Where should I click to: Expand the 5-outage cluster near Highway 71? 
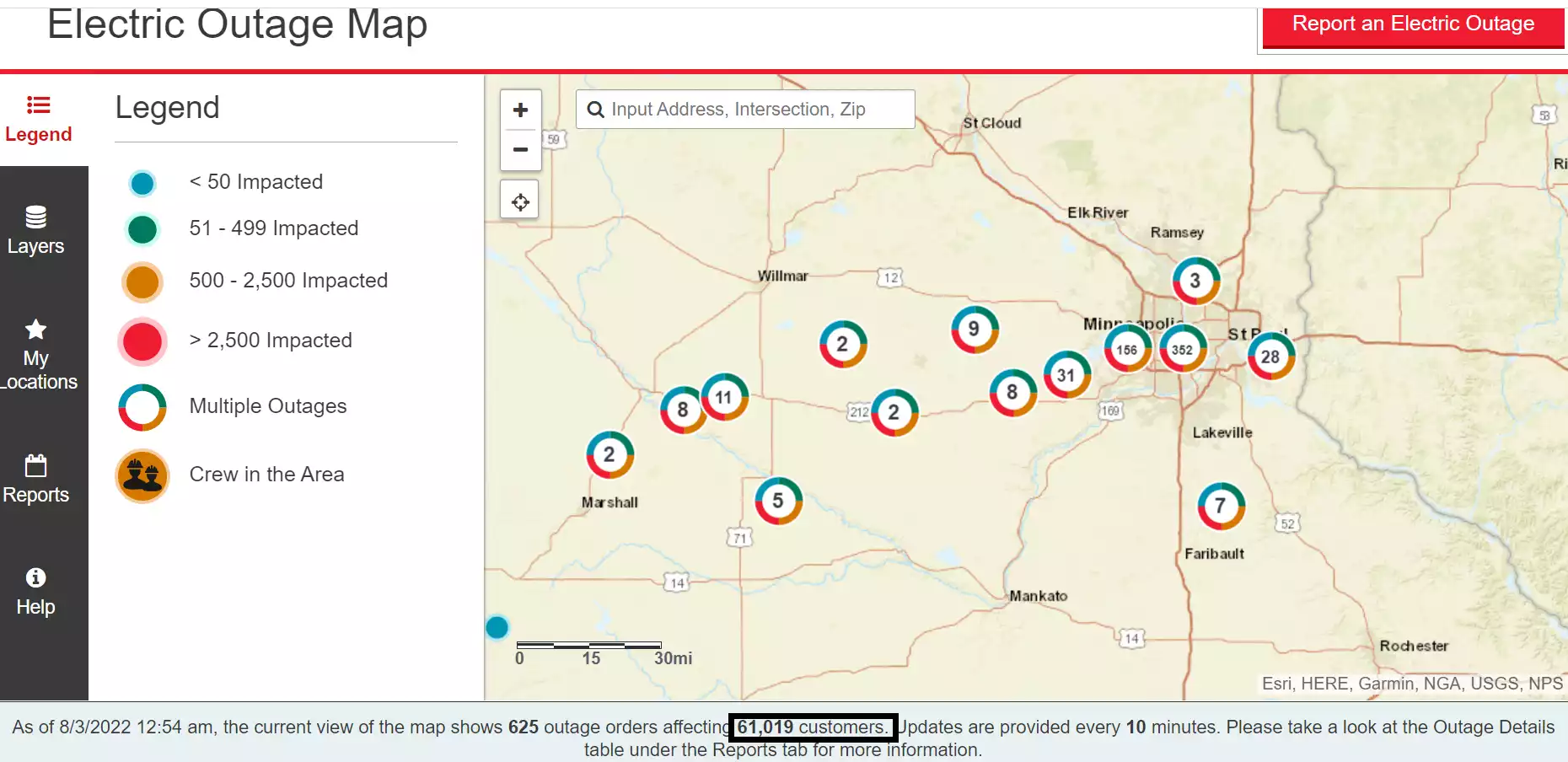pyautogui.click(x=778, y=499)
